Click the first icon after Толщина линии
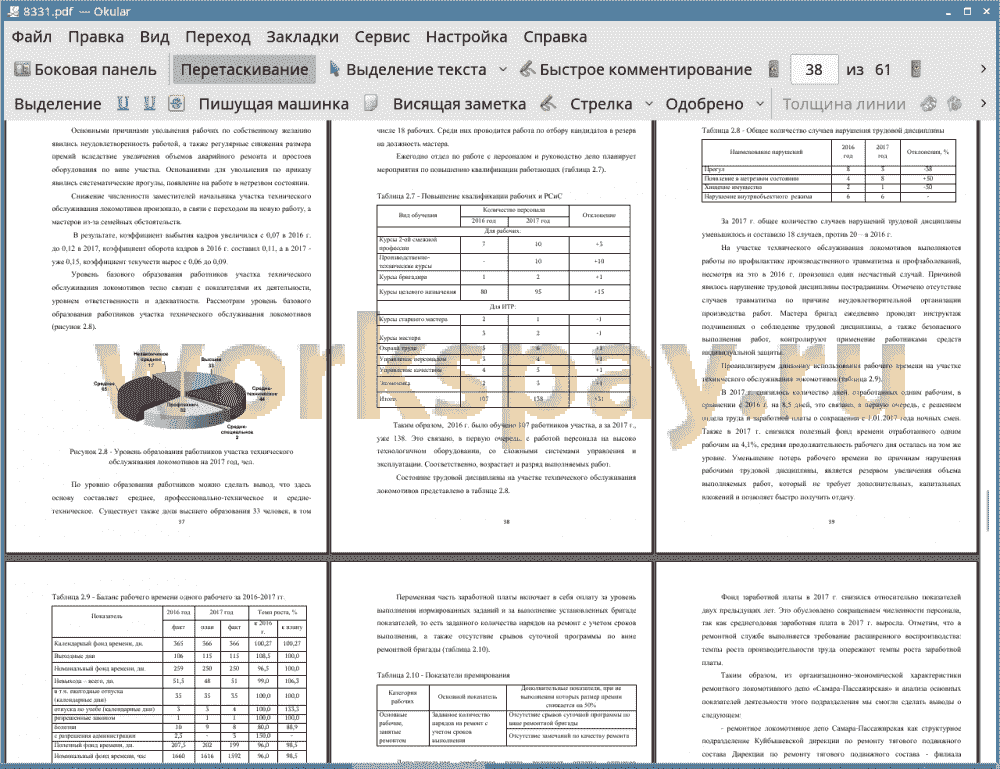Screen dimensions: 1000x769 click(x=929, y=103)
